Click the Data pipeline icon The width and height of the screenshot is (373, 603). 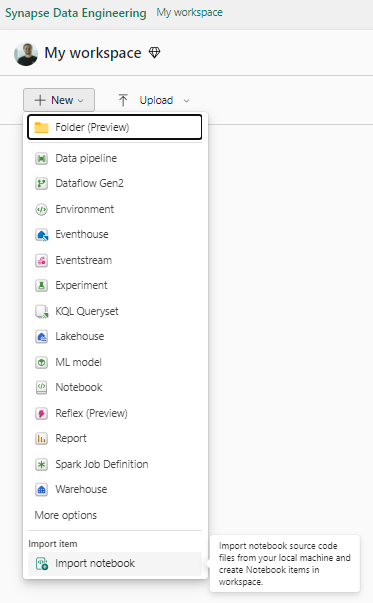click(x=42, y=158)
